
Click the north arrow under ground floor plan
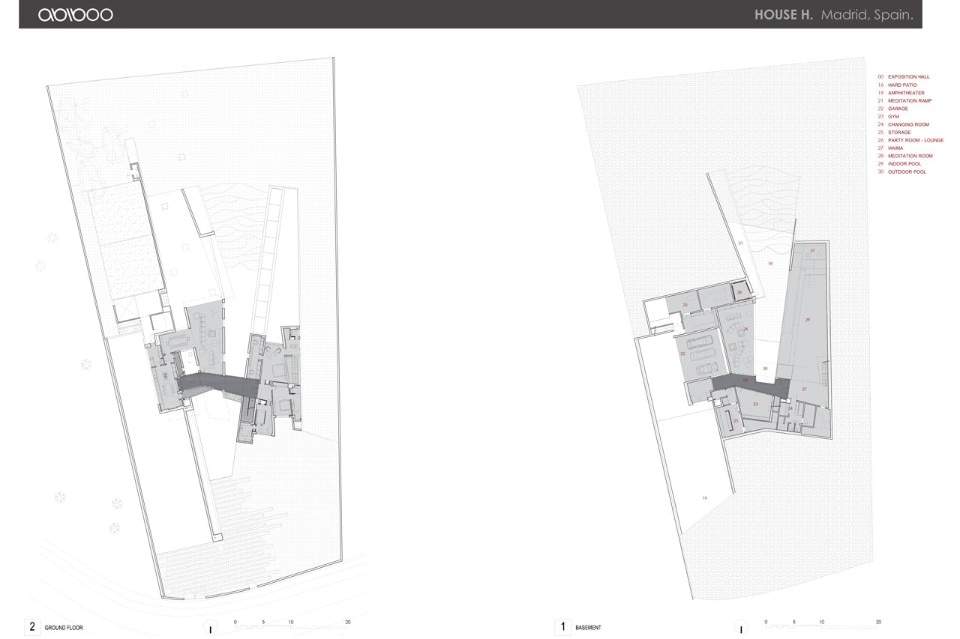pyautogui.click(x=210, y=628)
